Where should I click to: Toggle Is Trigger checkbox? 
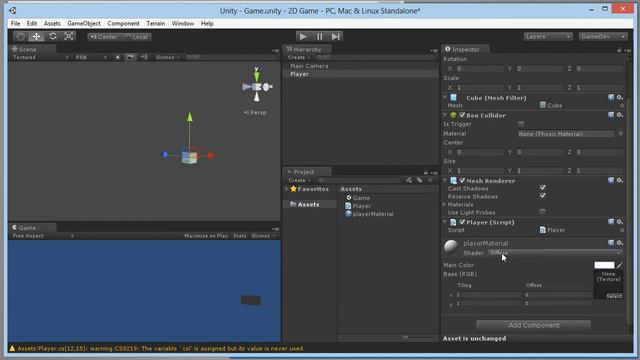[521, 124]
